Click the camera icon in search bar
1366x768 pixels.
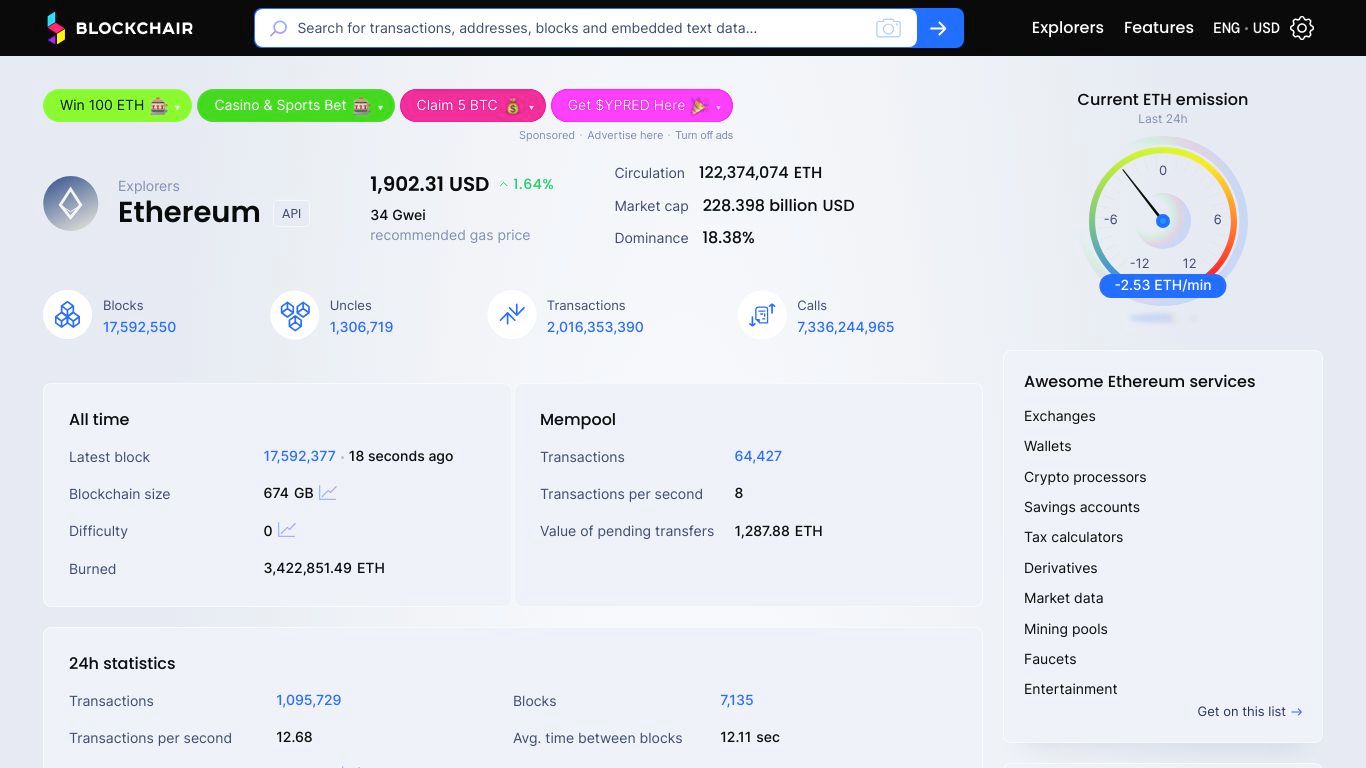point(888,29)
